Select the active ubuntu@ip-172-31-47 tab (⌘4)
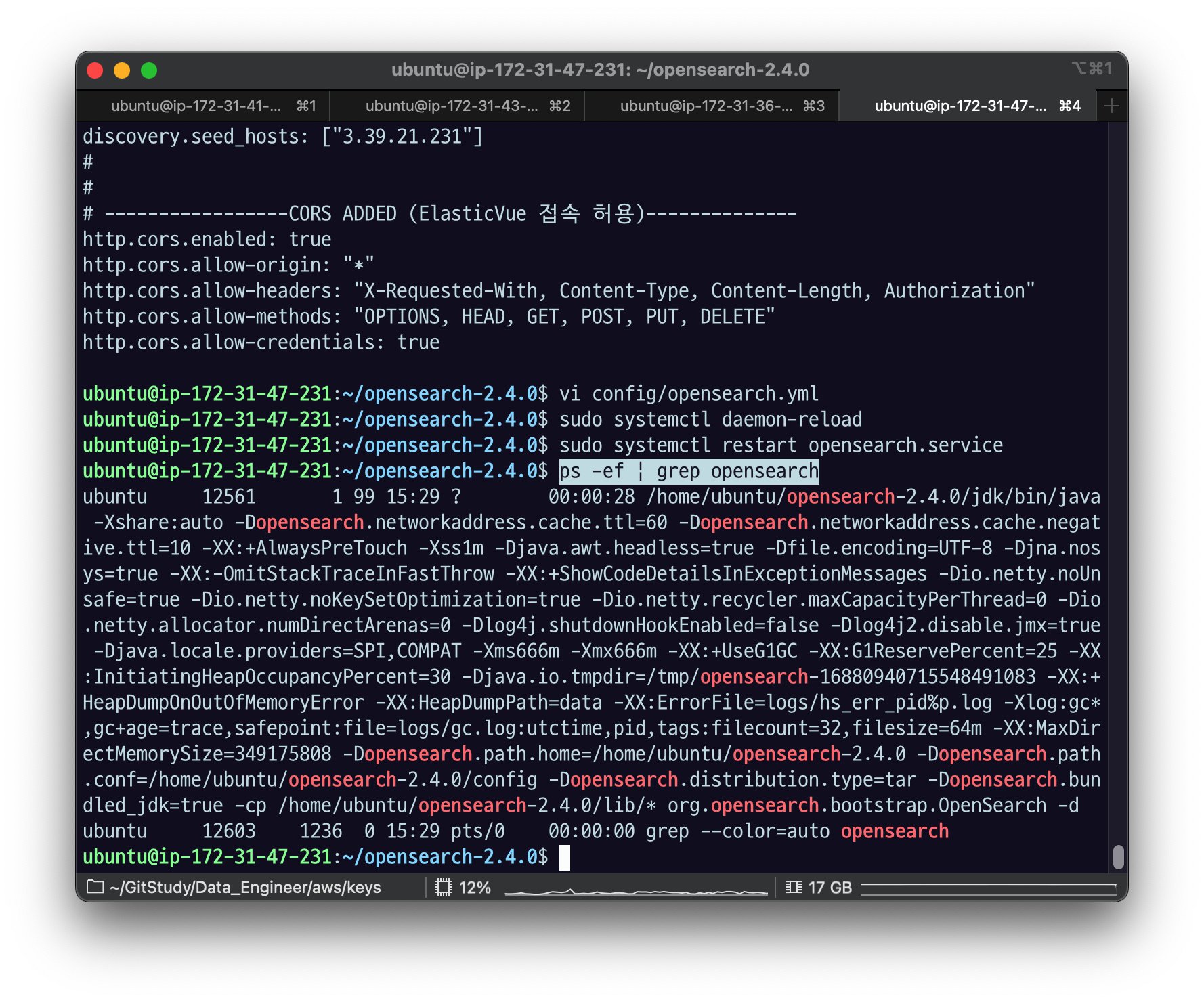The width and height of the screenshot is (1204, 1002). click(967, 106)
